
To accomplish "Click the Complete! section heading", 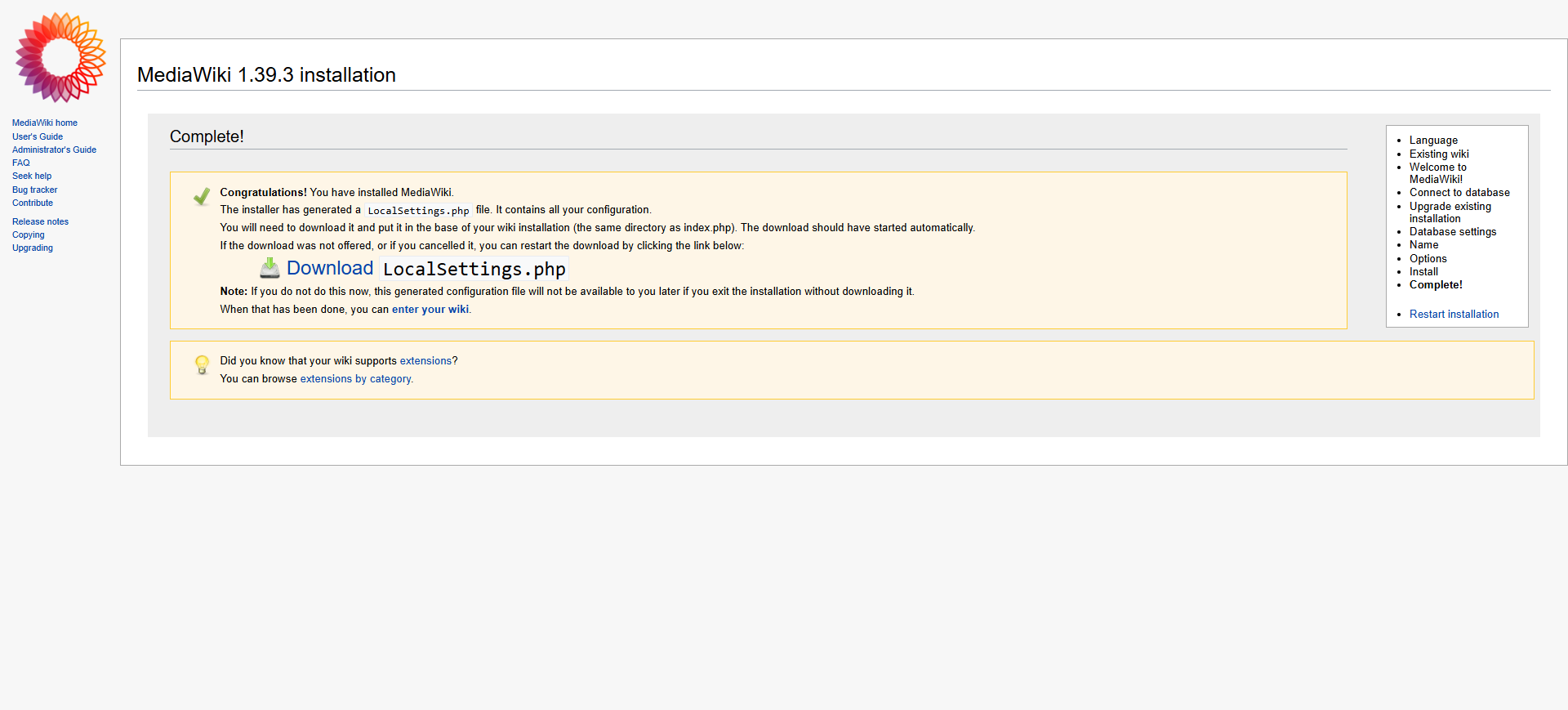I will point(207,136).
